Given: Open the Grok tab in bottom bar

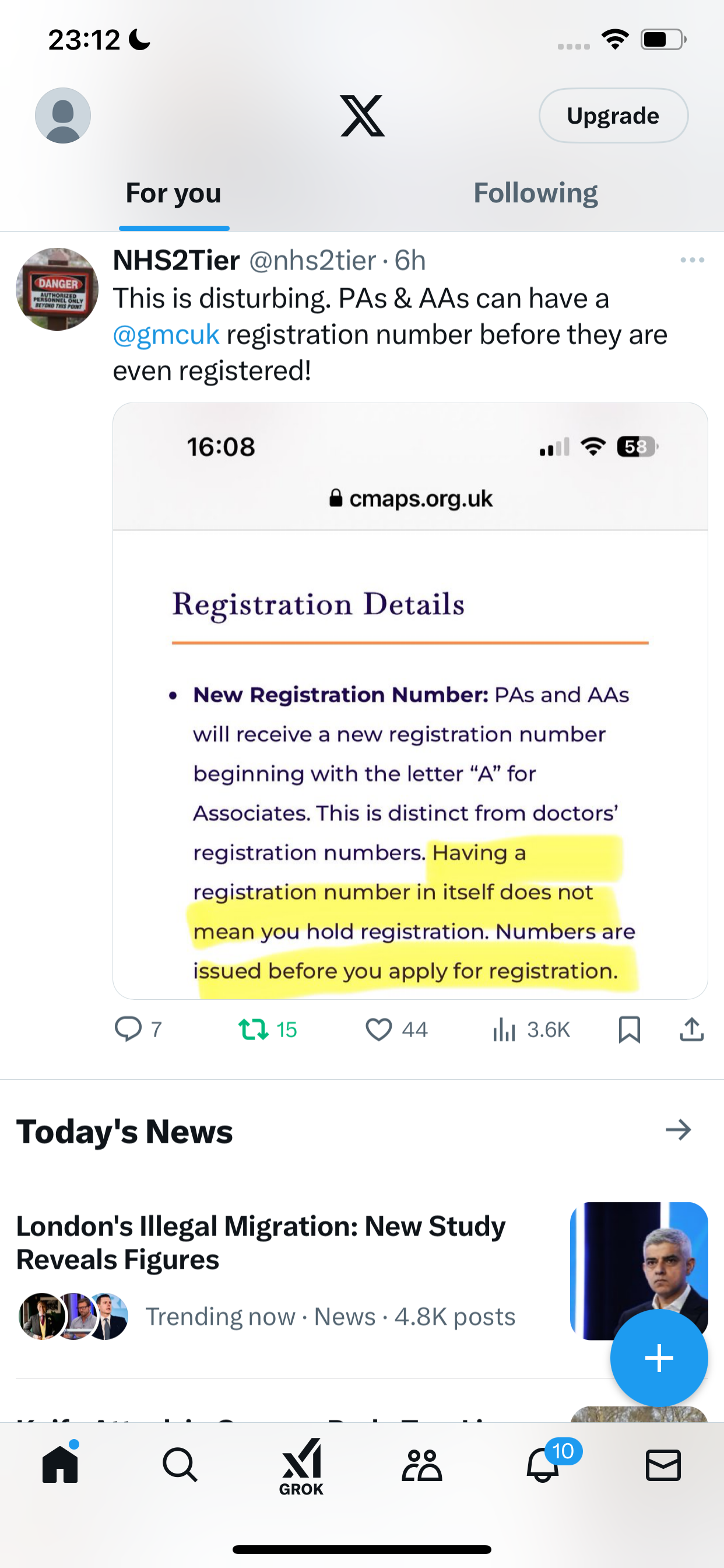Looking at the screenshot, I should pos(301,1467).
